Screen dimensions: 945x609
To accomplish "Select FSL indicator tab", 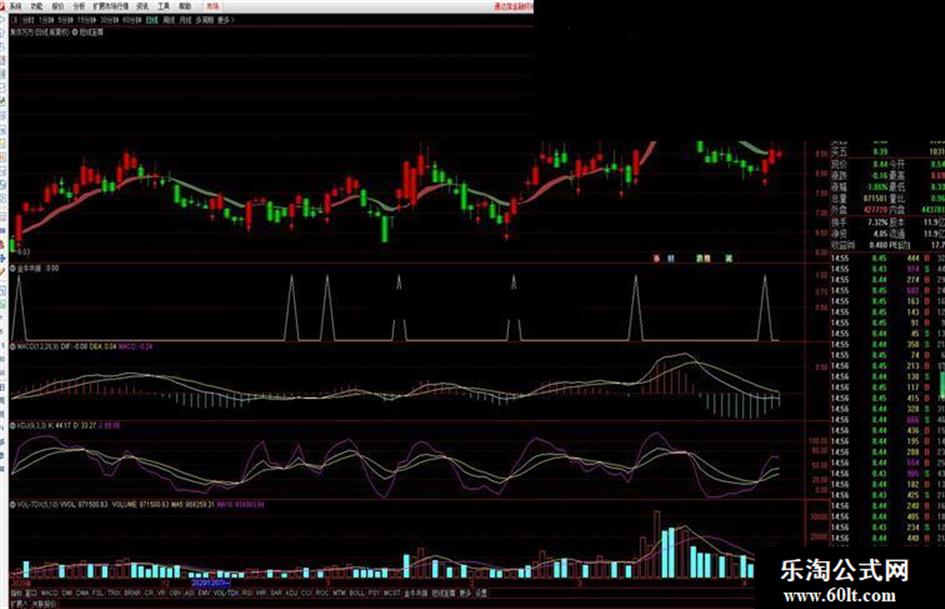I will click(x=98, y=593).
